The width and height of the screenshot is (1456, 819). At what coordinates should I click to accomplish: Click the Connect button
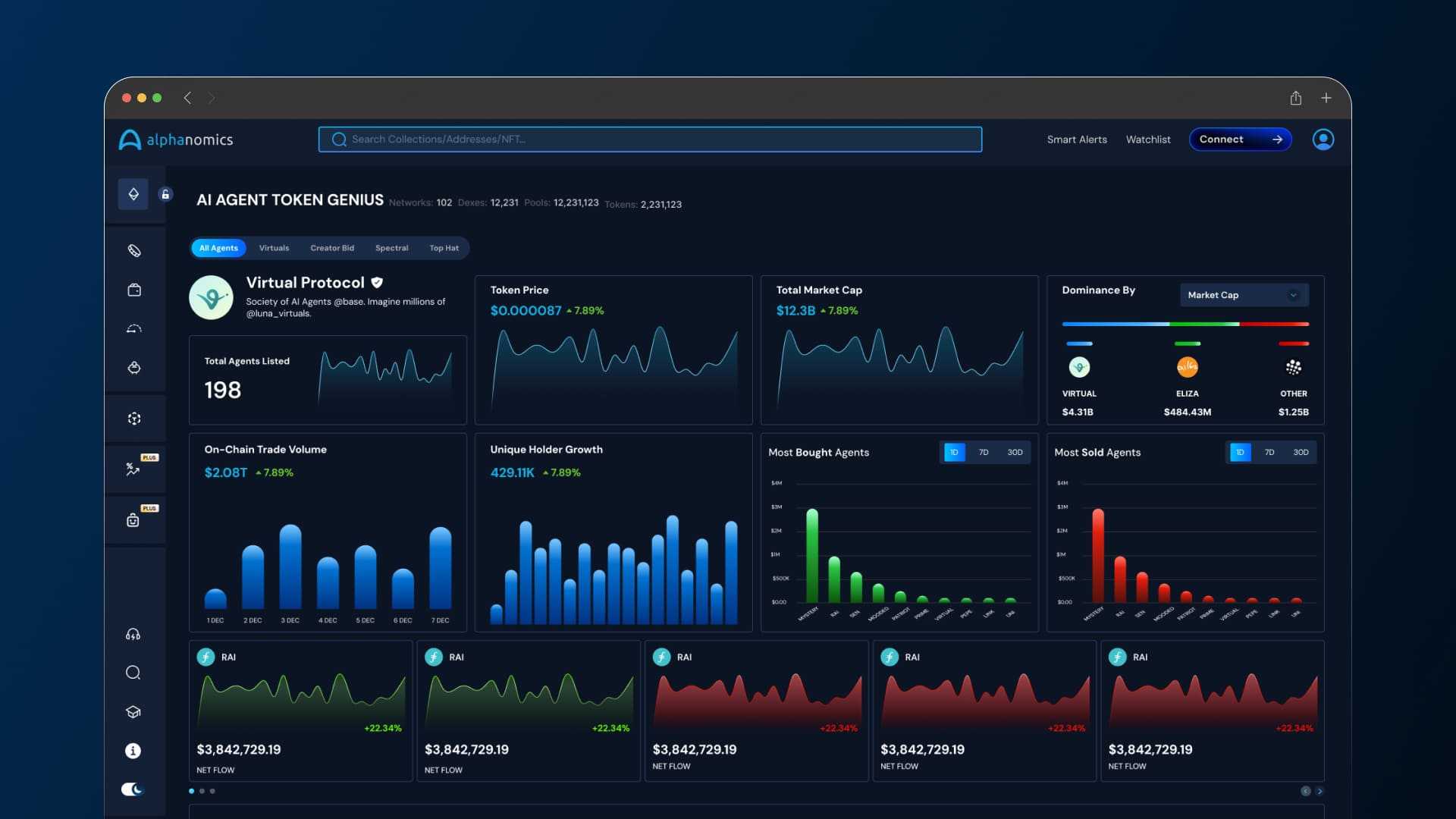[1241, 140]
